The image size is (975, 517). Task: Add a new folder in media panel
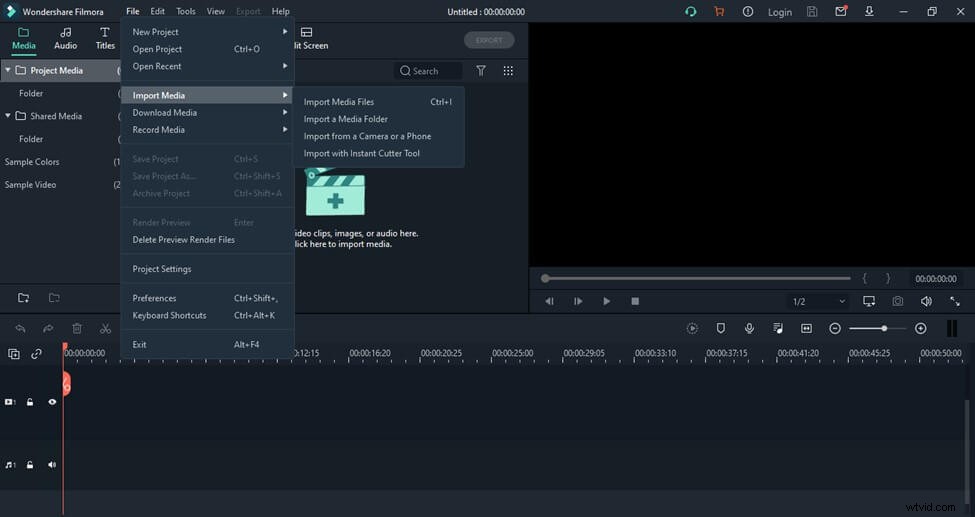24,298
